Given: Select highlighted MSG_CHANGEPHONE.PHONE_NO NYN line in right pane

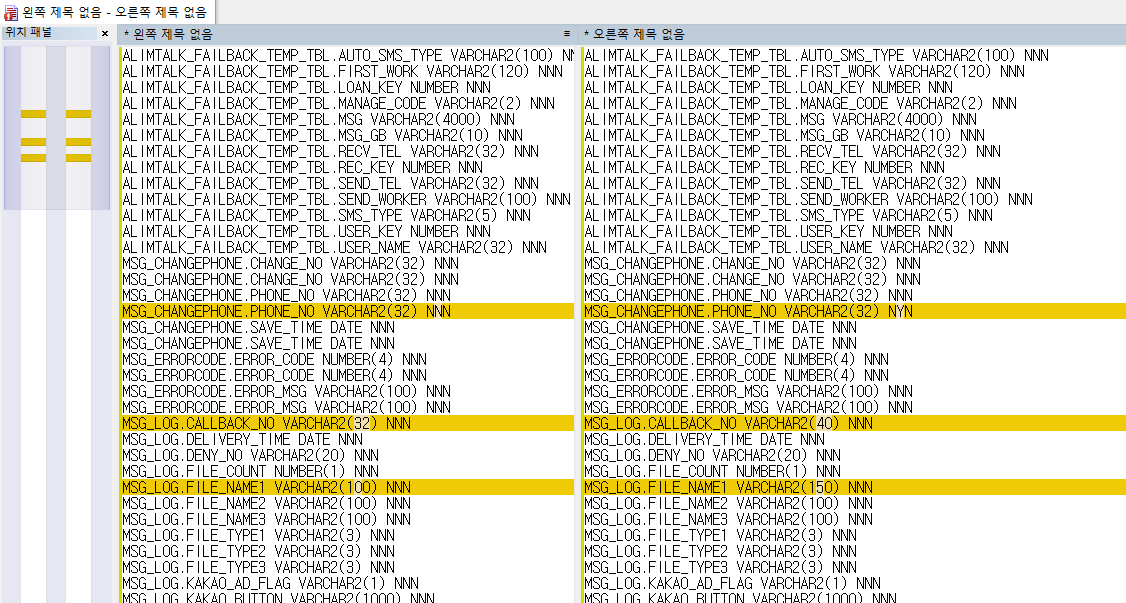Looking at the screenshot, I should point(748,311).
